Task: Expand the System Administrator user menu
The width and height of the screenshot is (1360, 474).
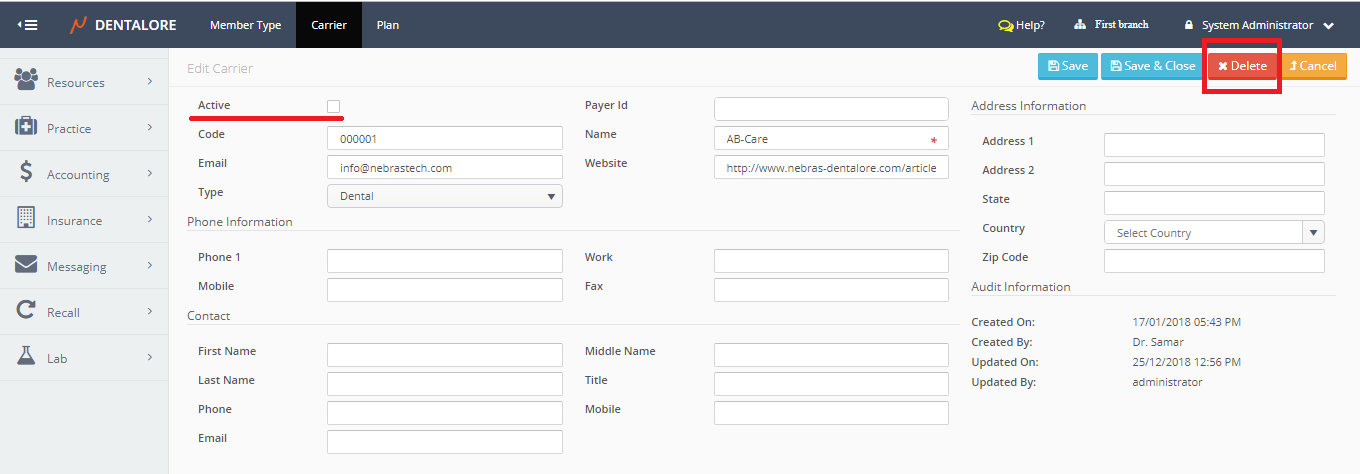Action: [x=1258, y=25]
